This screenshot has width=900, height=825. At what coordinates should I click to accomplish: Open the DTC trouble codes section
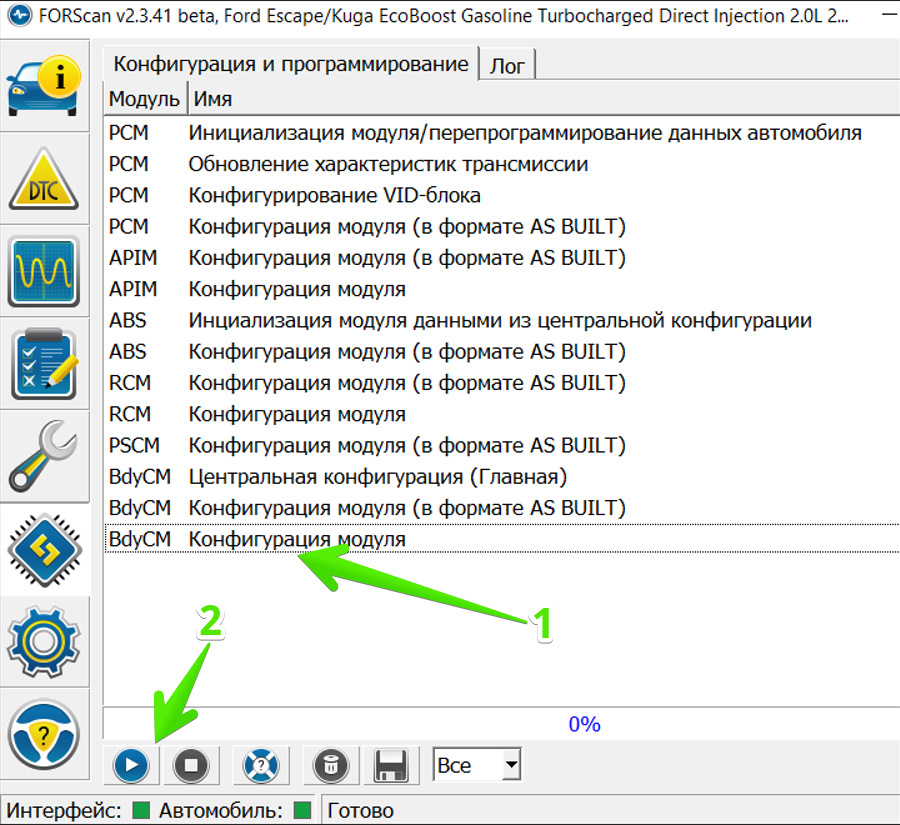click(x=44, y=179)
